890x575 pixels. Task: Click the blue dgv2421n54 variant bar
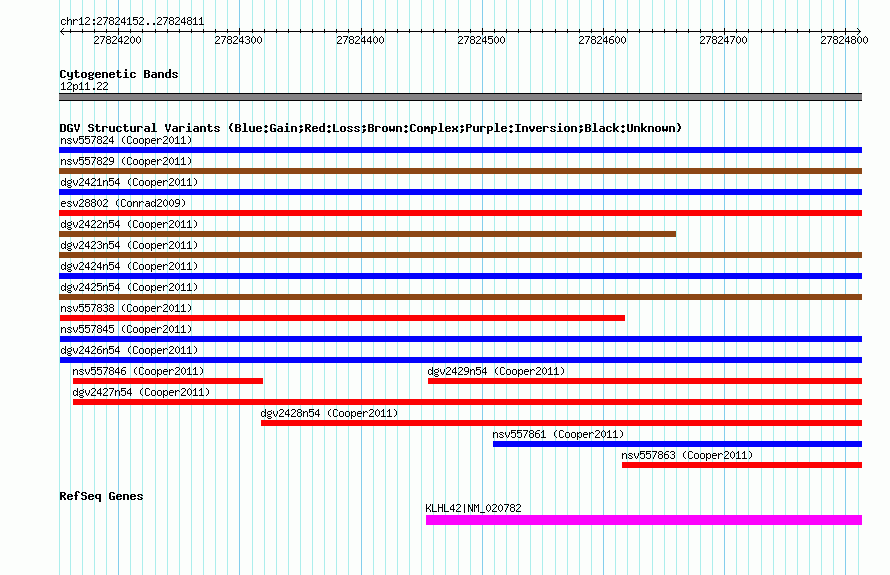pyautogui.click(x=460, y=192)
